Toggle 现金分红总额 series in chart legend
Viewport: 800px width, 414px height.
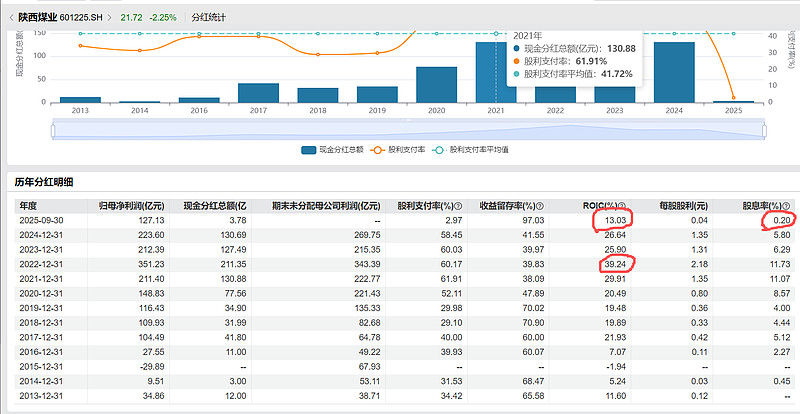coord(330,150)
